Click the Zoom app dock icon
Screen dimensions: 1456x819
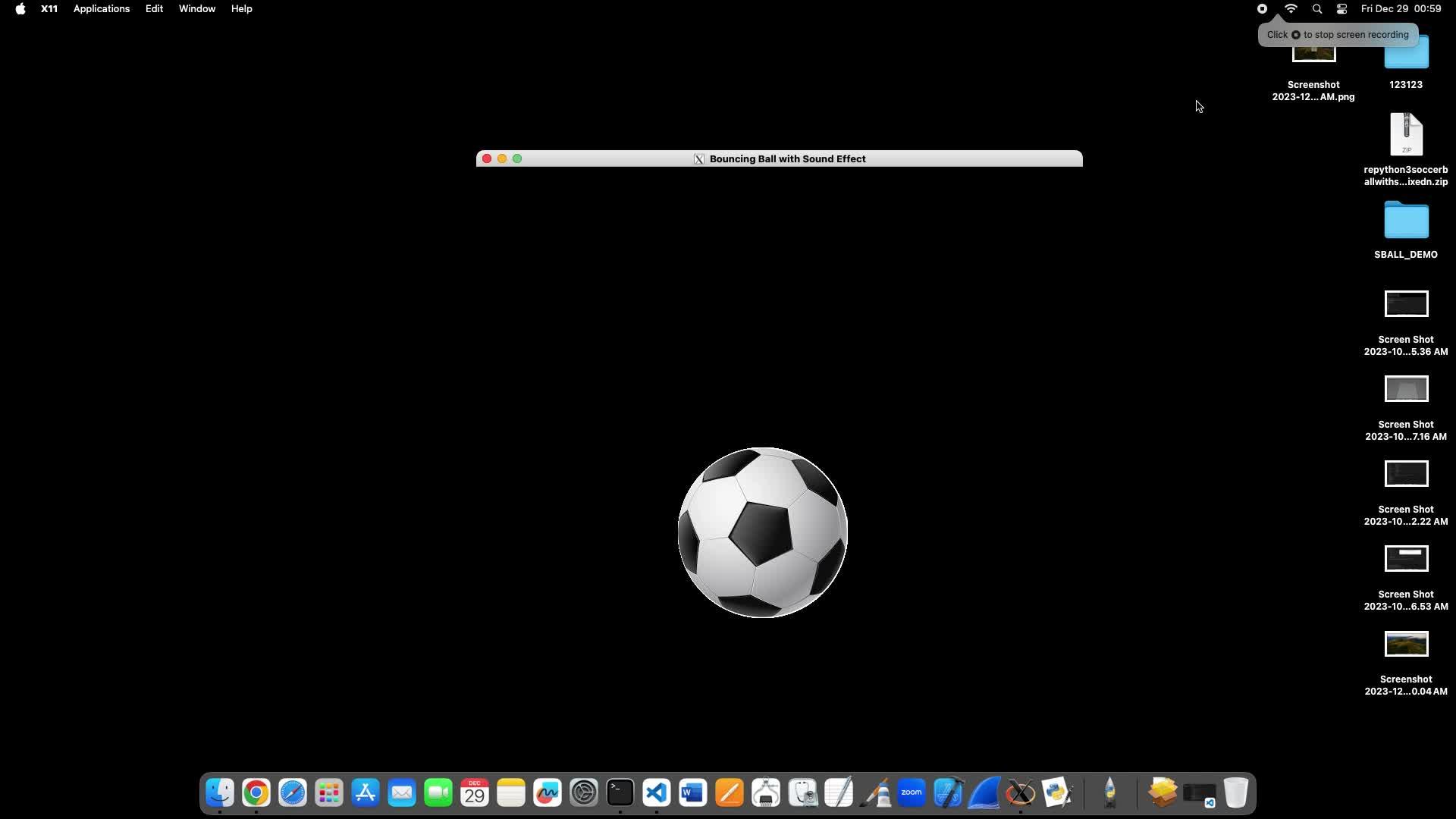click(912, 793)
